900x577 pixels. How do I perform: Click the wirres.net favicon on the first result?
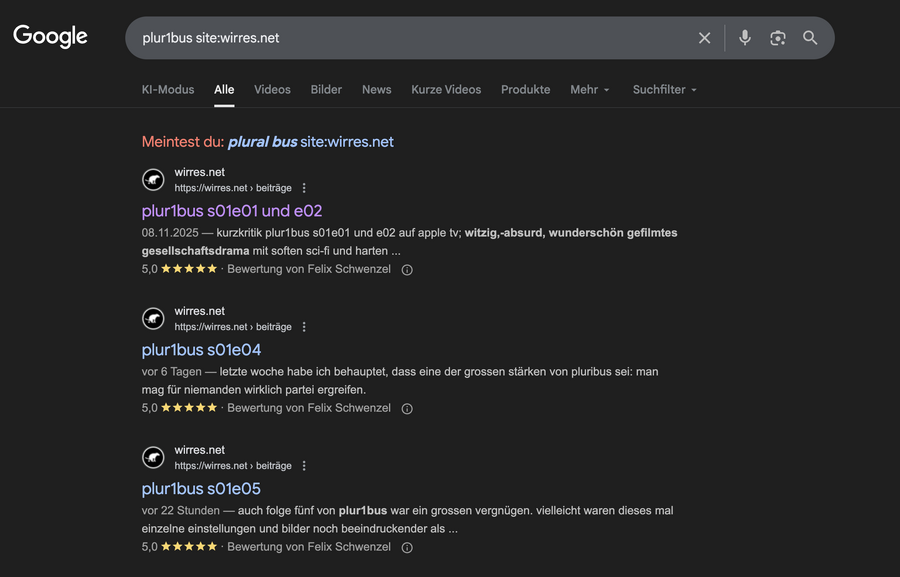tap(153, 179)
